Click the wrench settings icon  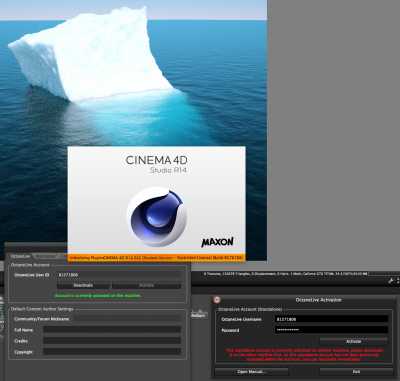pos(391,281)
